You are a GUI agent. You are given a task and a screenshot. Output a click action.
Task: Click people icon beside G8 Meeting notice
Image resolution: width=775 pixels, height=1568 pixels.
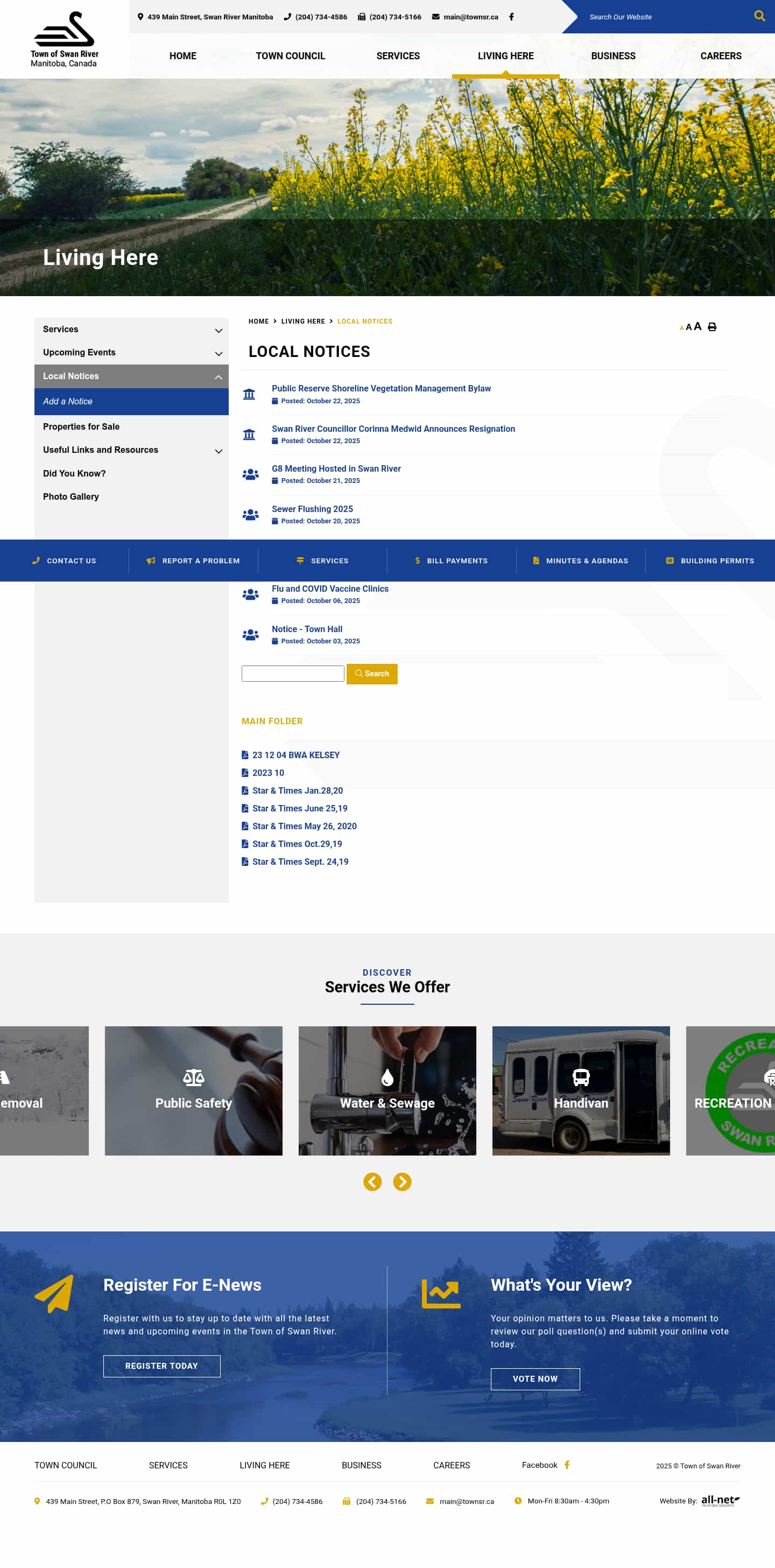click(250, 474)
